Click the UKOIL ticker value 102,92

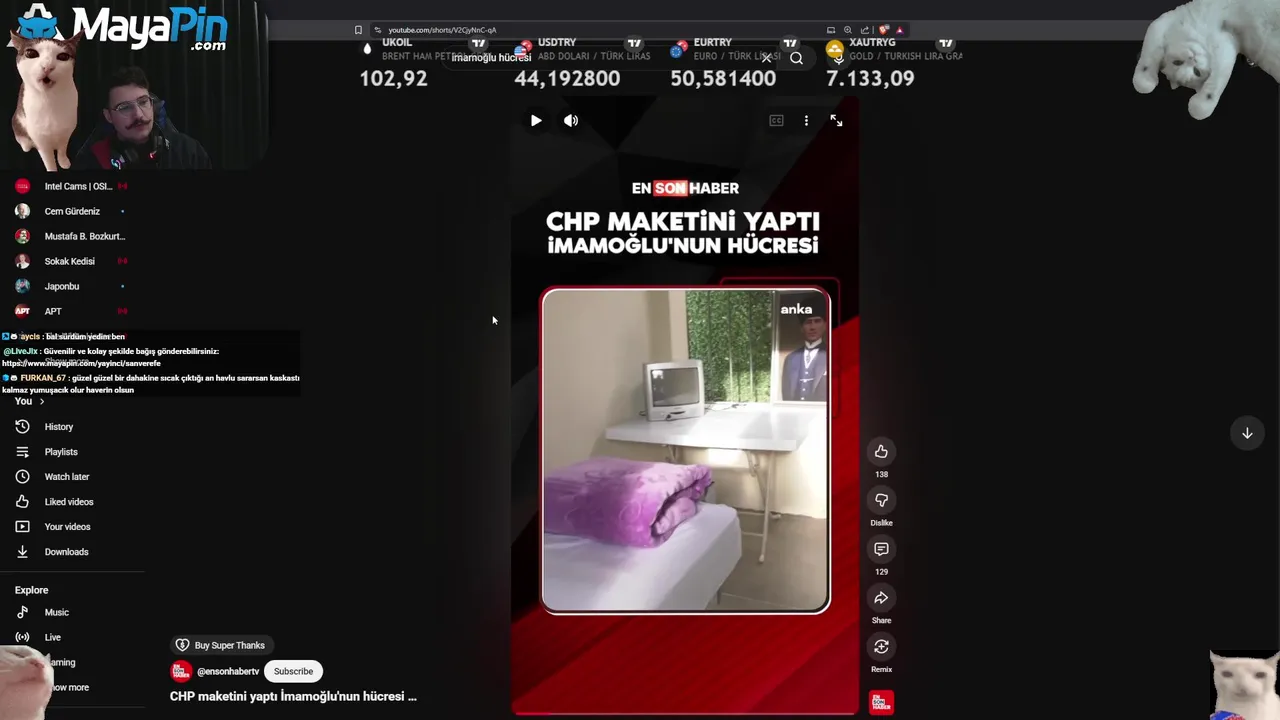click(393, 78)
